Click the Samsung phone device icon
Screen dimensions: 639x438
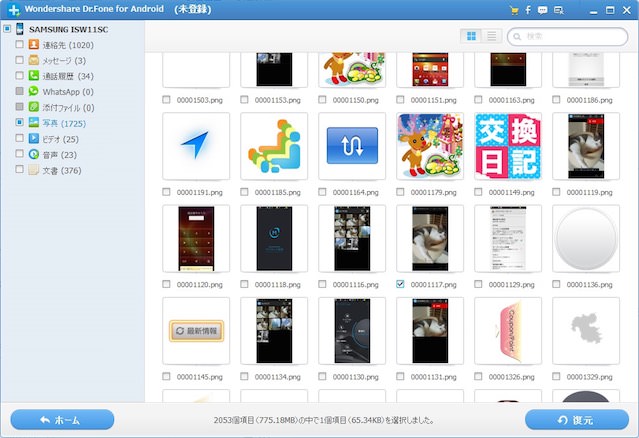(20, 29)
